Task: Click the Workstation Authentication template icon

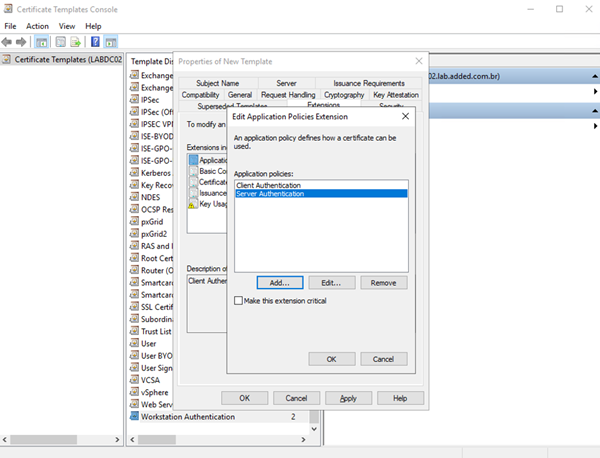Action: click(134, 416)
